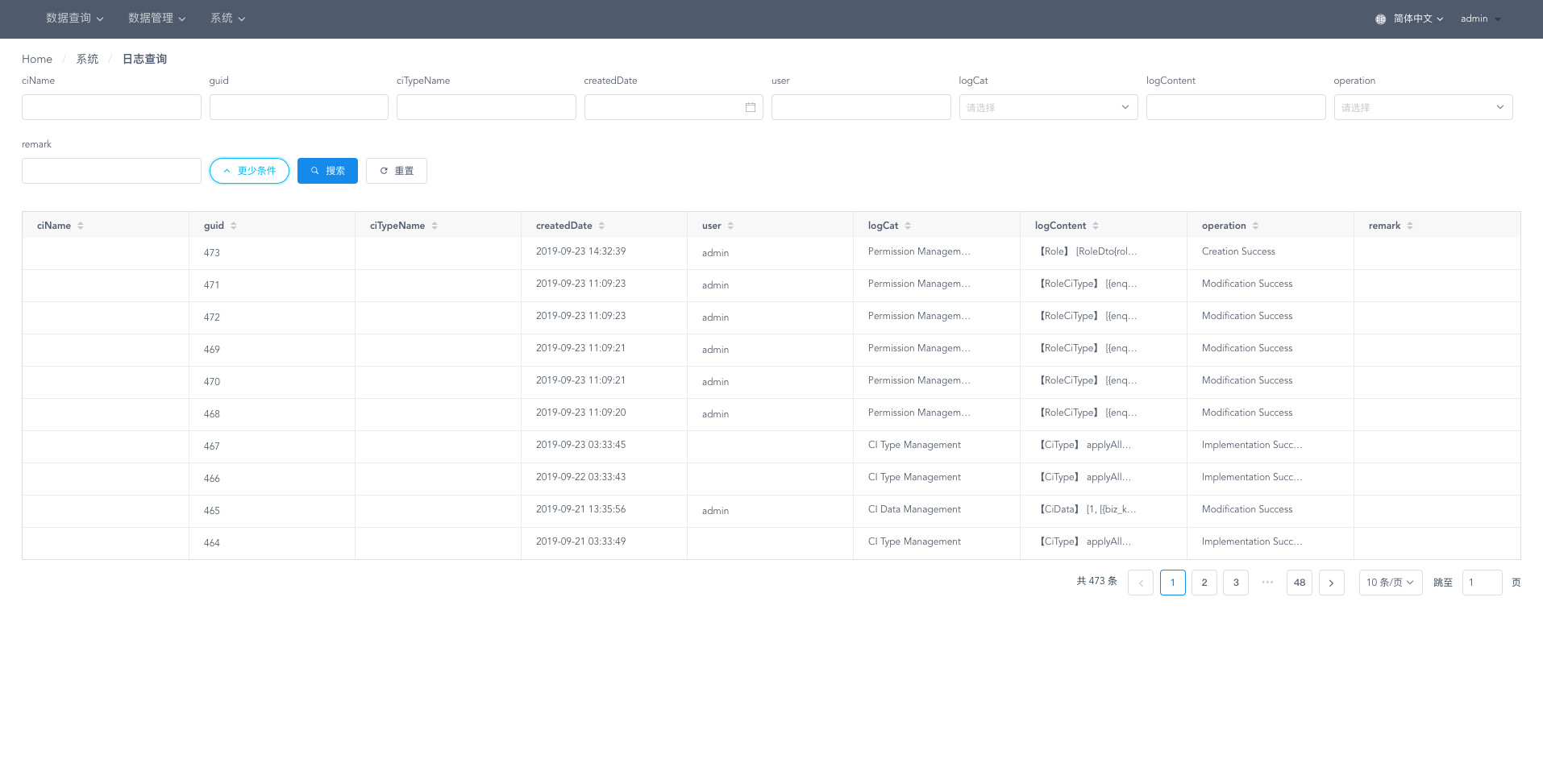Open the 10 条/页 page size dropdown
1543x784 pixels.
point(1391,583)
